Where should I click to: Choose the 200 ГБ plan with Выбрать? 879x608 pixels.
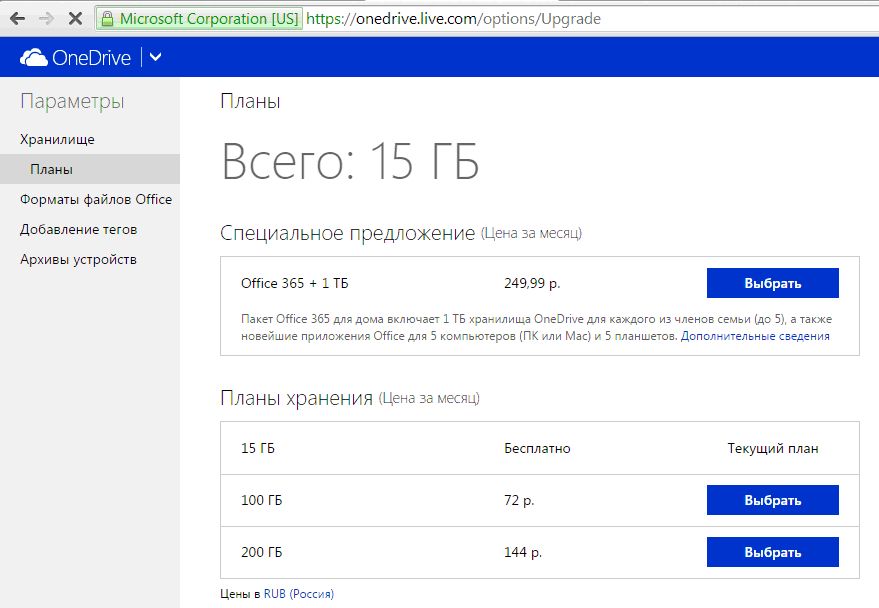pos(772,552)
